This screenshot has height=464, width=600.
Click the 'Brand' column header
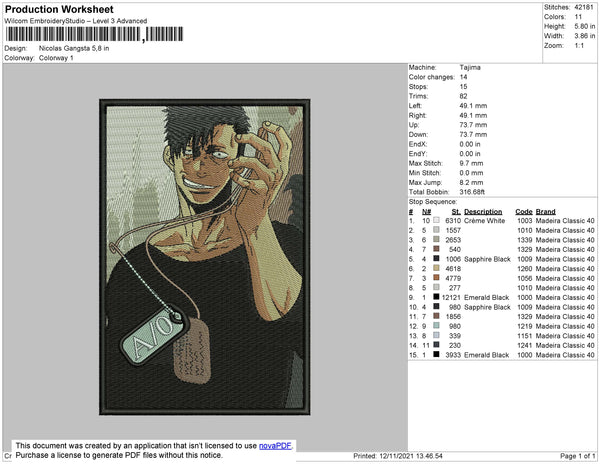coord(546,212)
